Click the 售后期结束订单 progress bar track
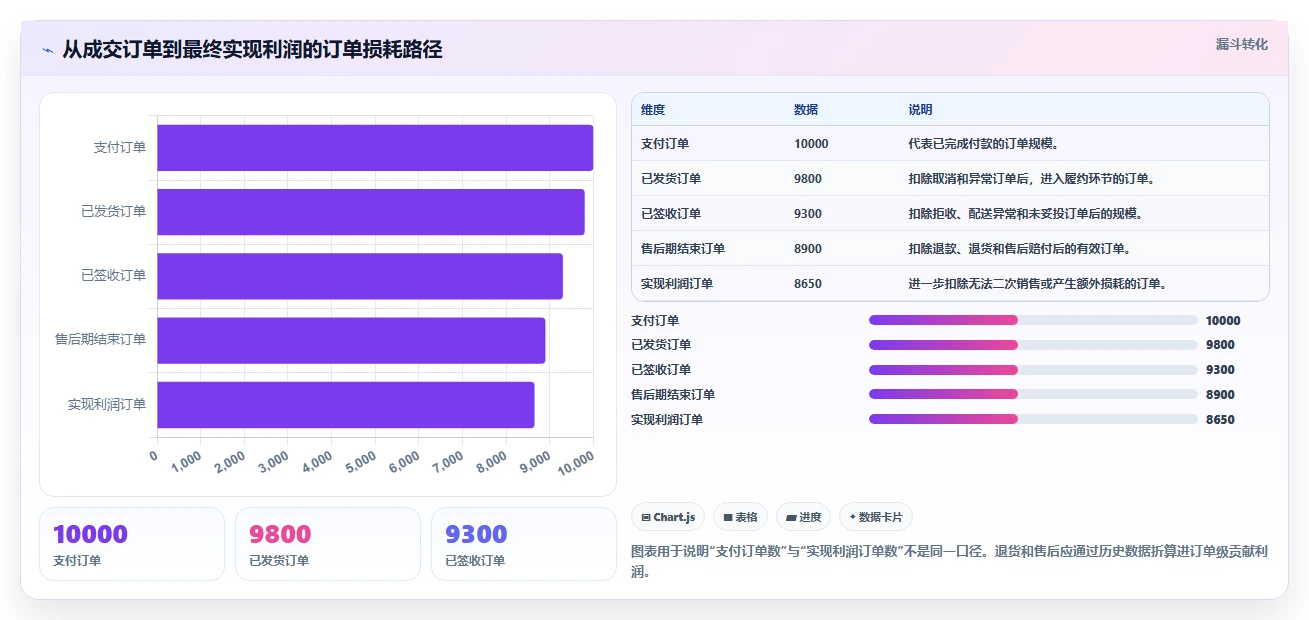The width and height of the screenshot is (1309, 620). coord(1033,394)
